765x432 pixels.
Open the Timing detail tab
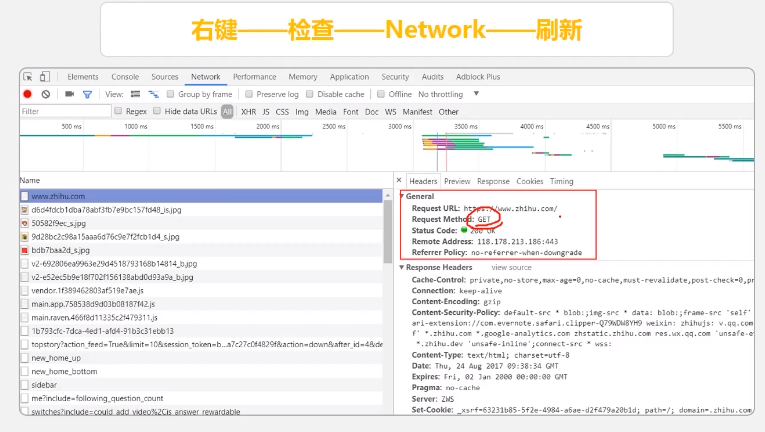[562, 181]
